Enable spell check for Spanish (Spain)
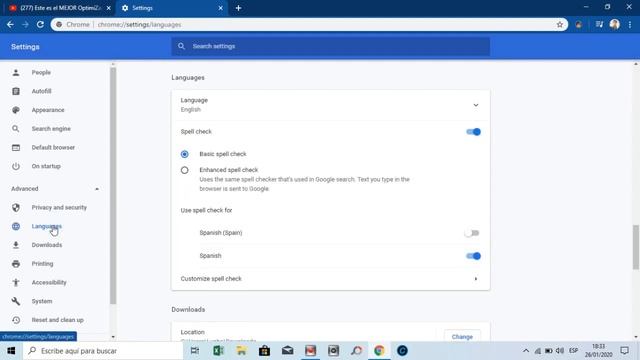The height and width of the screenshot is (360, 640). (472, 233)
